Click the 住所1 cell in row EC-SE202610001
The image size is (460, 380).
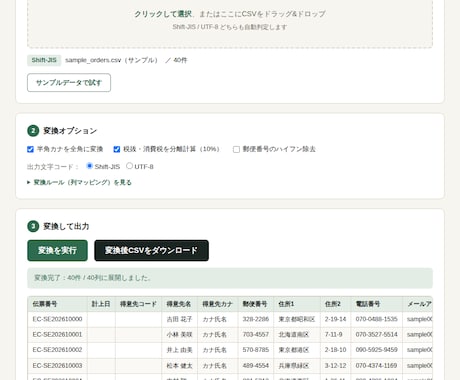click(297, 335)
